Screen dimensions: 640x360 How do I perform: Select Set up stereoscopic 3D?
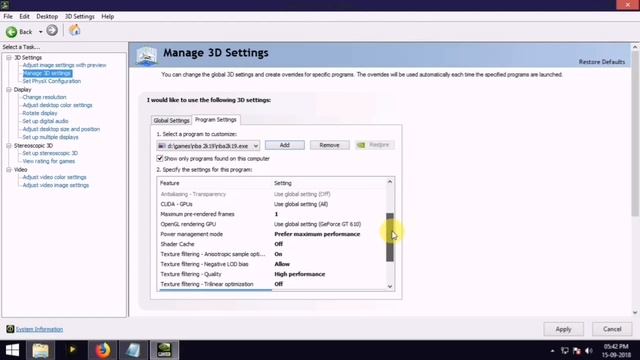pyautogui.click(x=50, y=153)
